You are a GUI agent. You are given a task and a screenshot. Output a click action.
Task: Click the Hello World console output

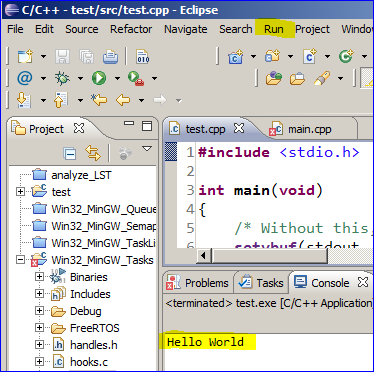pyautogui.click(x=205, y=342)
